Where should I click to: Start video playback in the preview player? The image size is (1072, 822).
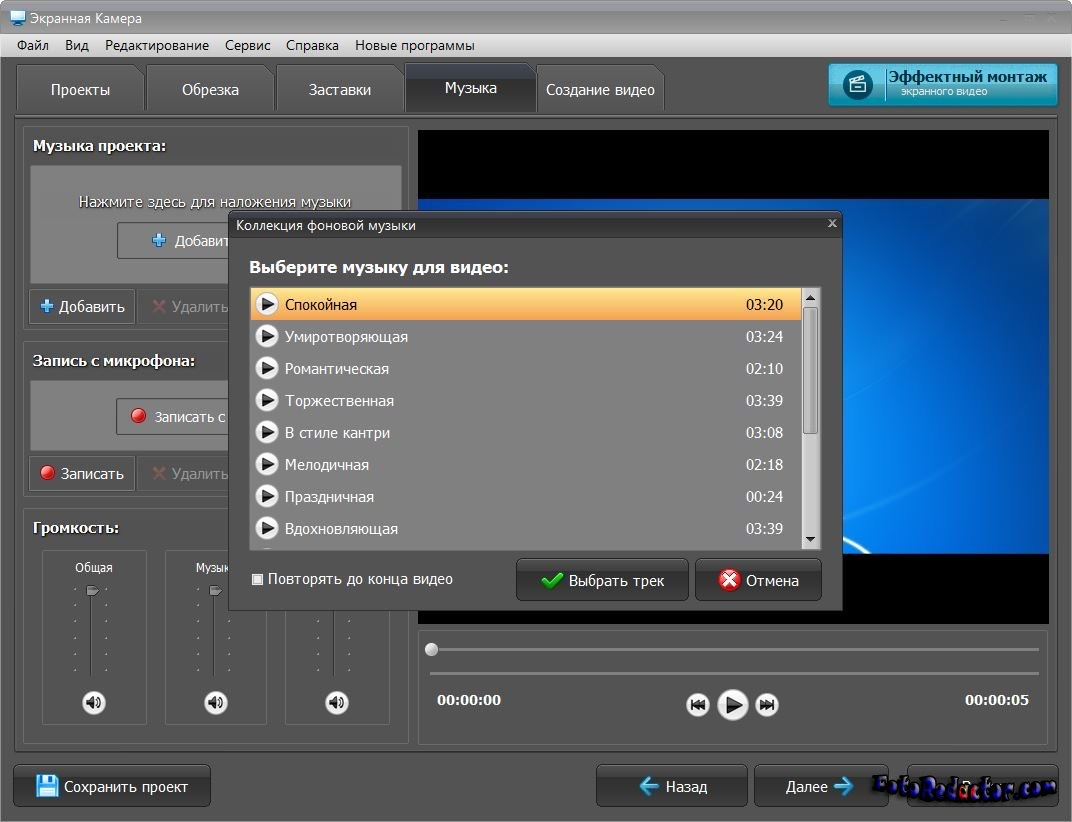point(732,704)
